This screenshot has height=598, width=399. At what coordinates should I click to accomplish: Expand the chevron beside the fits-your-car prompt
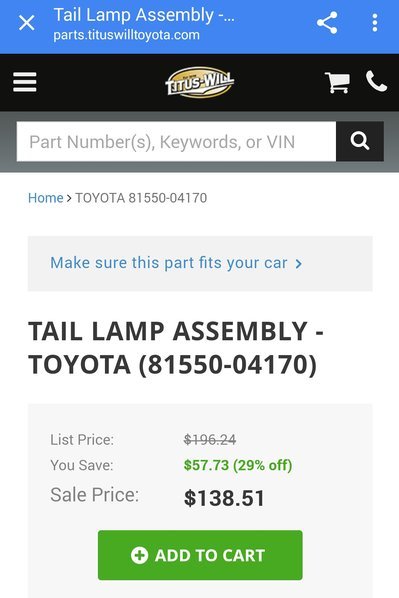coord(299,264)
